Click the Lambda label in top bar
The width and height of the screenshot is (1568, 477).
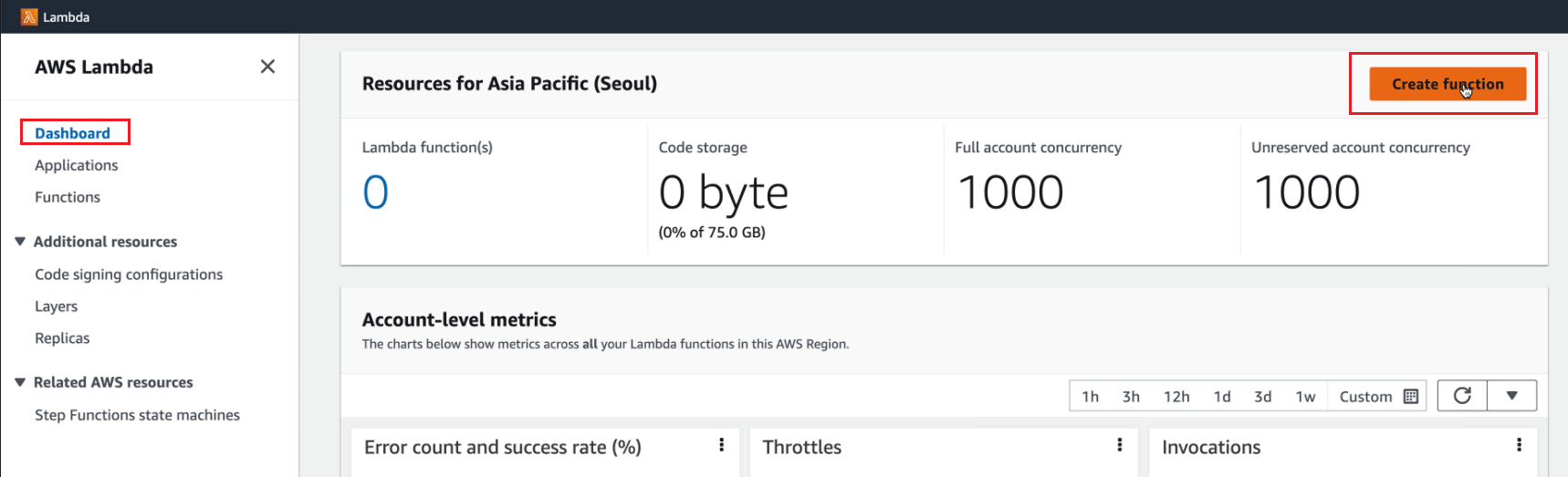[x=67, y=17]
